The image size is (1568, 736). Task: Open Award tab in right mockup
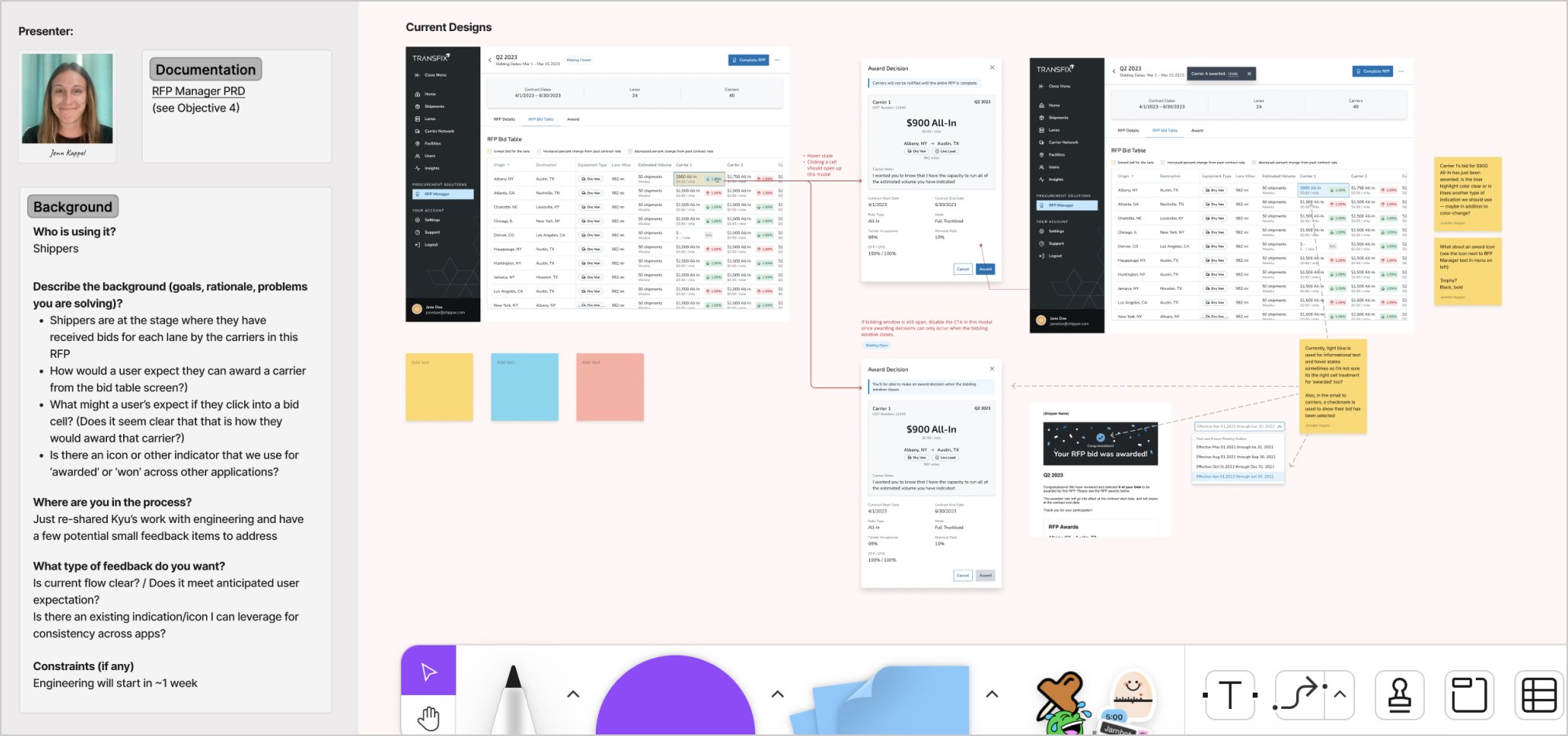coord(1197,130)
